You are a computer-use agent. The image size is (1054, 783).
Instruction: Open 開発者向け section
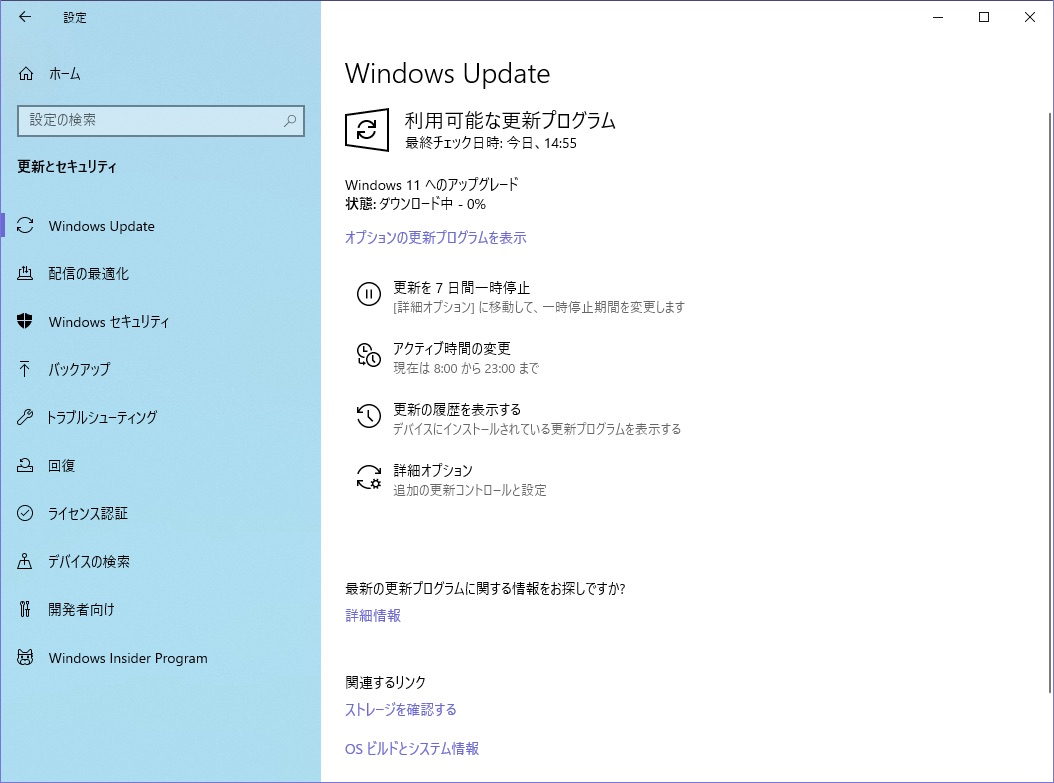click(x=161, y=610)
